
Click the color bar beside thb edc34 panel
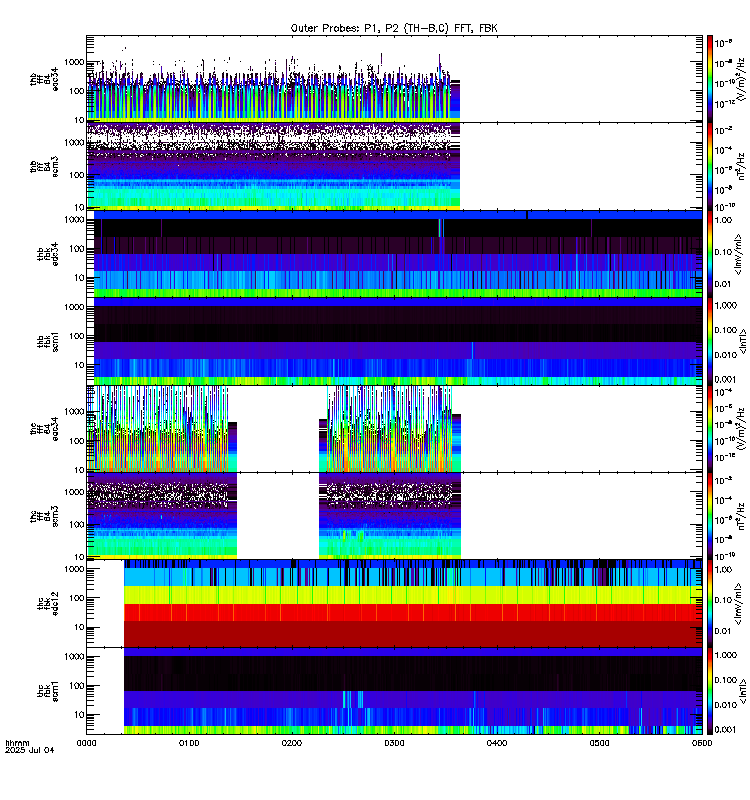[x=710, y=254]
